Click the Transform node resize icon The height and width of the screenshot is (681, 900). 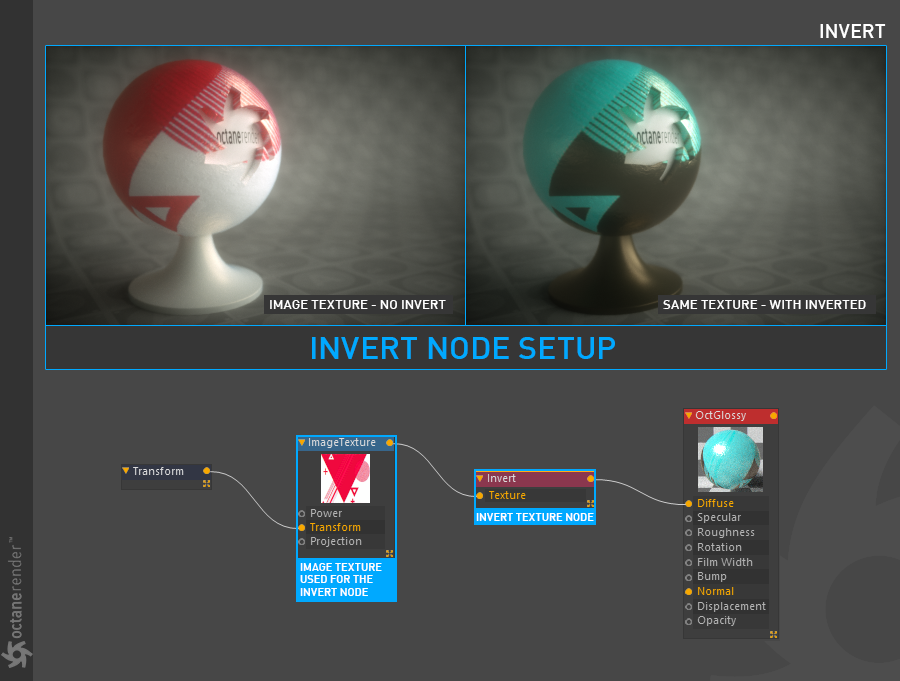pos(207,483)
